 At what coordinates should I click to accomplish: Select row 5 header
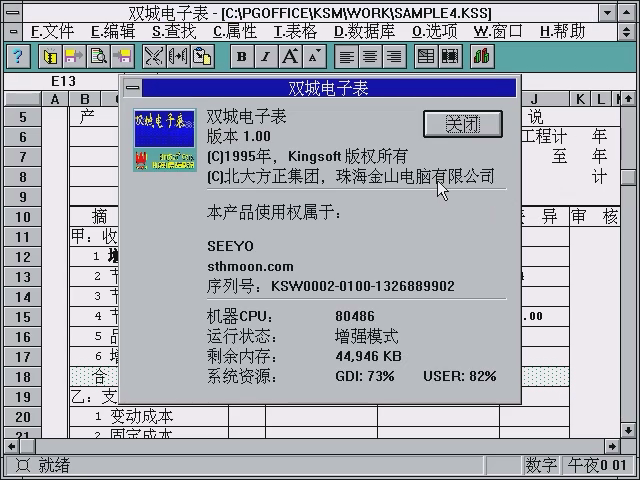tap(23, 117)
